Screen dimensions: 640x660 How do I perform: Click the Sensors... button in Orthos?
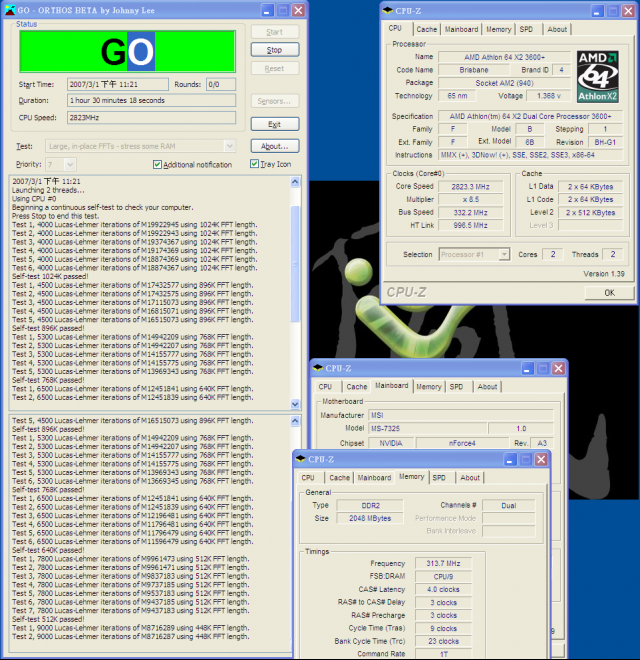pyautogui.click(x=275, y=101)
